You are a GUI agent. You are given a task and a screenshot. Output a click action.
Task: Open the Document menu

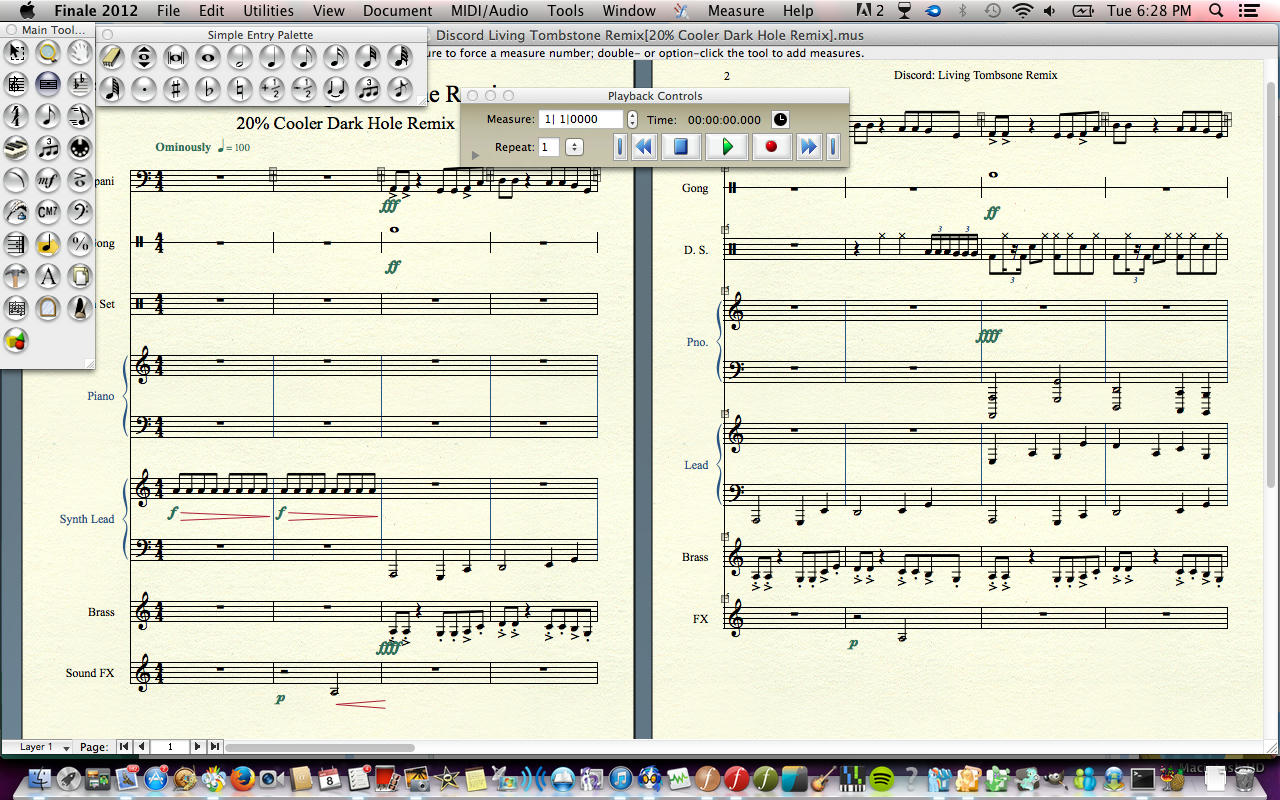pos(398,11)
